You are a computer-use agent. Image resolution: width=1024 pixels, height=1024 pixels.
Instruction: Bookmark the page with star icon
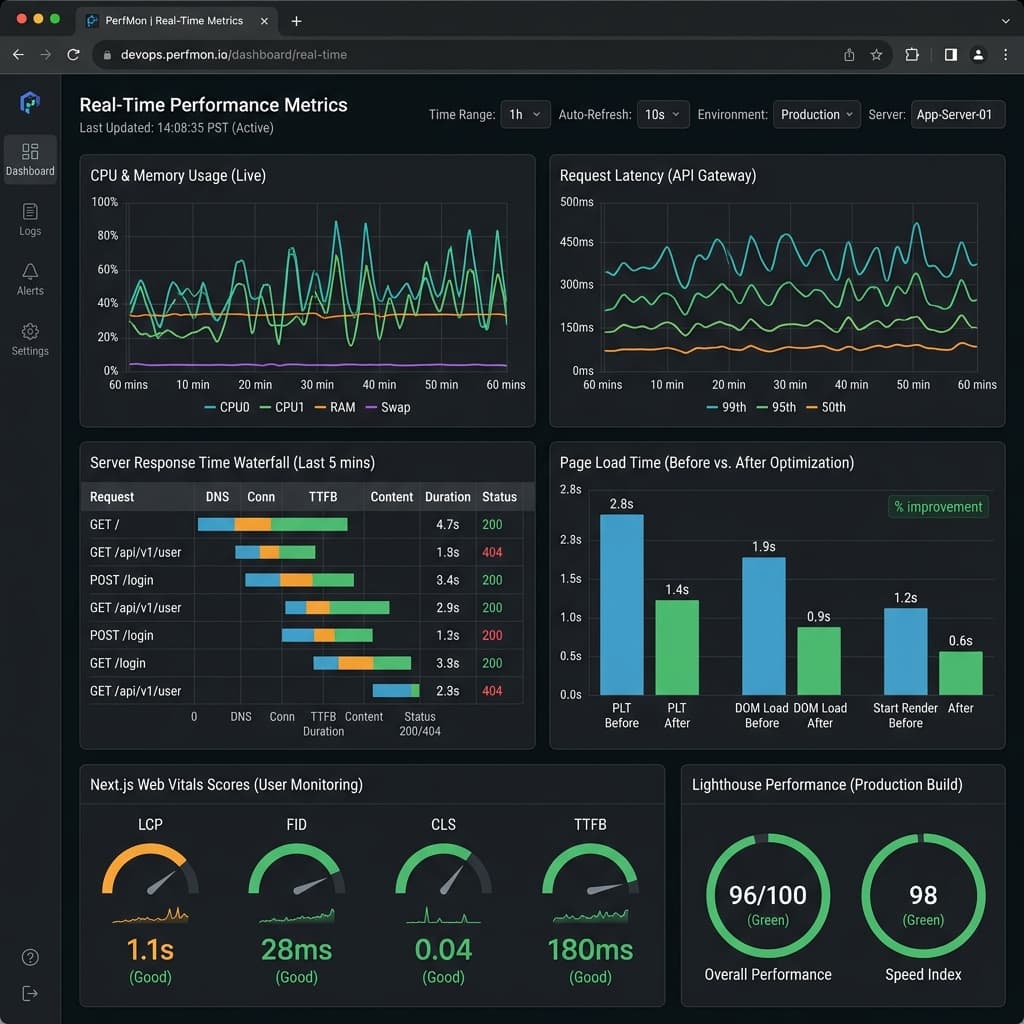876,55
